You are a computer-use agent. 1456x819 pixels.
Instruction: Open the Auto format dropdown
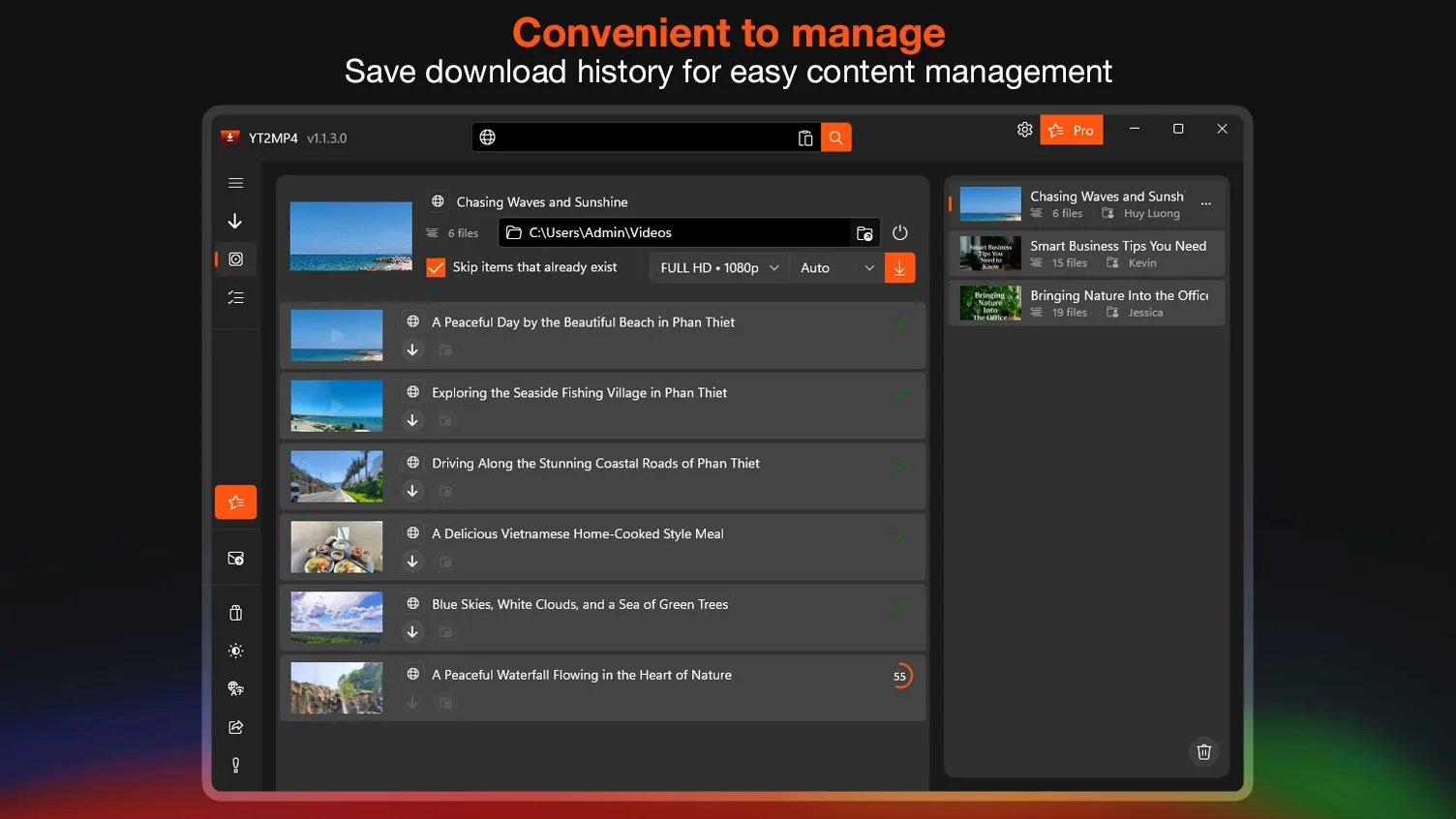(x=836, y=268)
